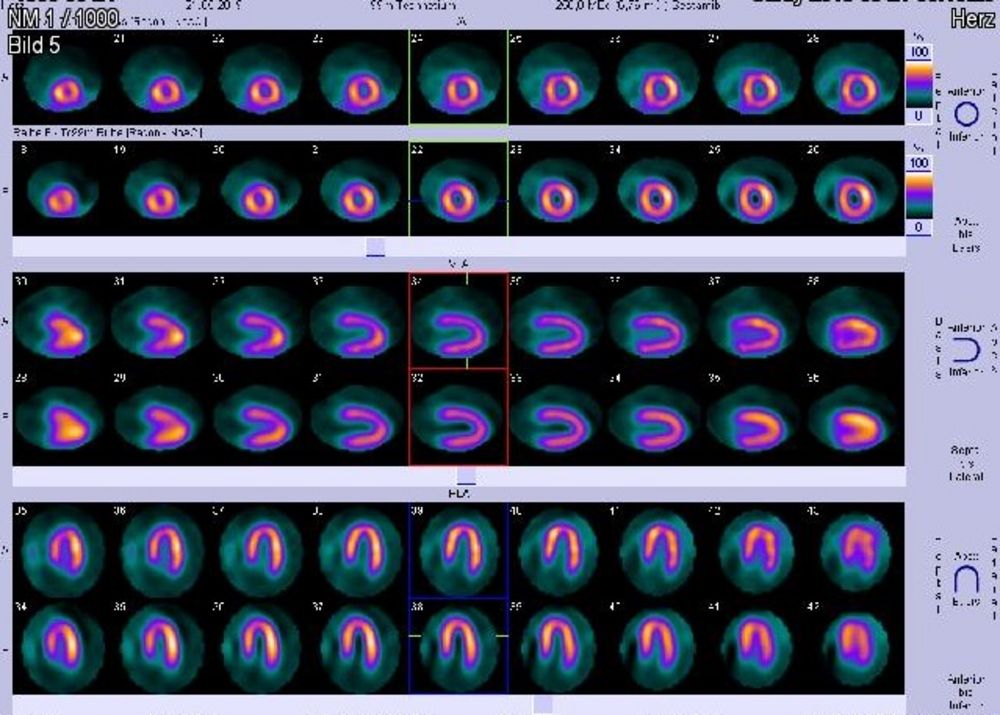Choose slice 29 in lower vertical long-axis row
Viewport: 1000px width, 715px height.
(162, 417)
